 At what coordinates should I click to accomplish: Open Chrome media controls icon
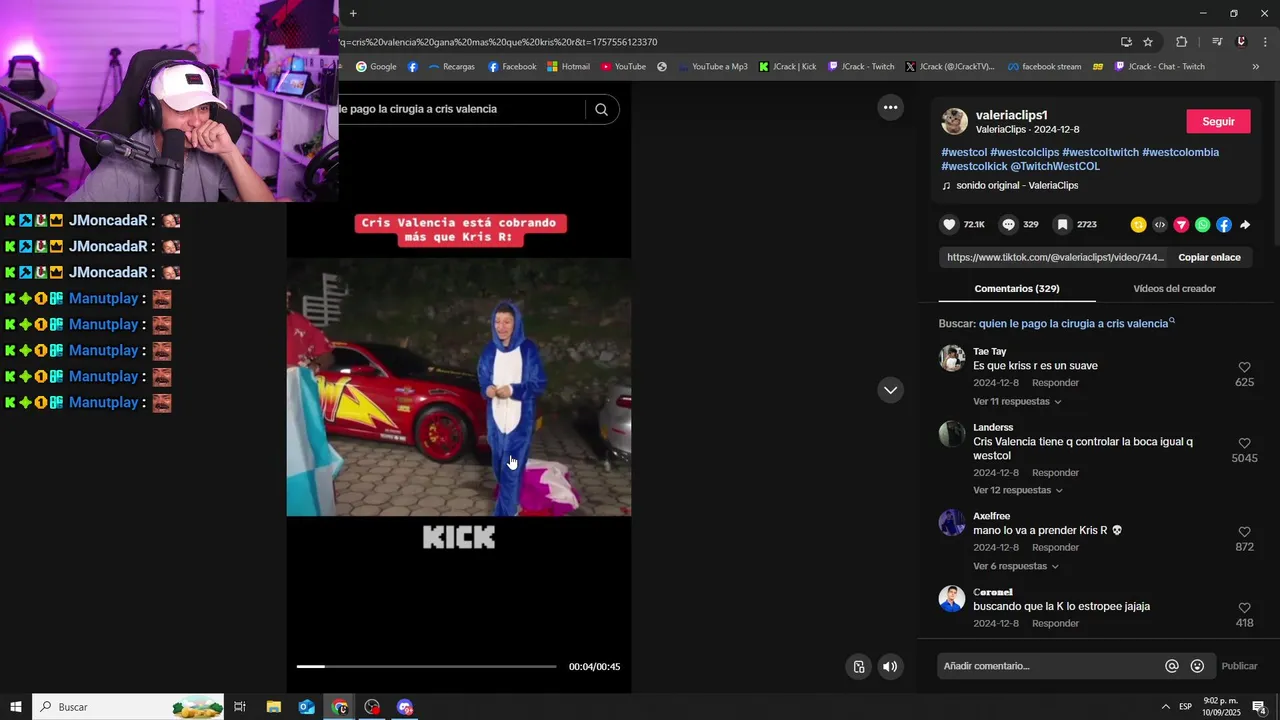1217,42
